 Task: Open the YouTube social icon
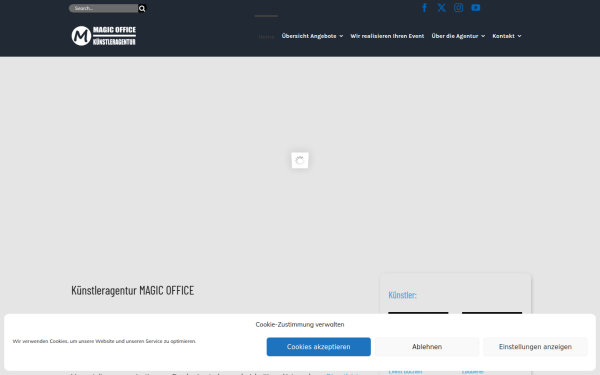[476, 8]
